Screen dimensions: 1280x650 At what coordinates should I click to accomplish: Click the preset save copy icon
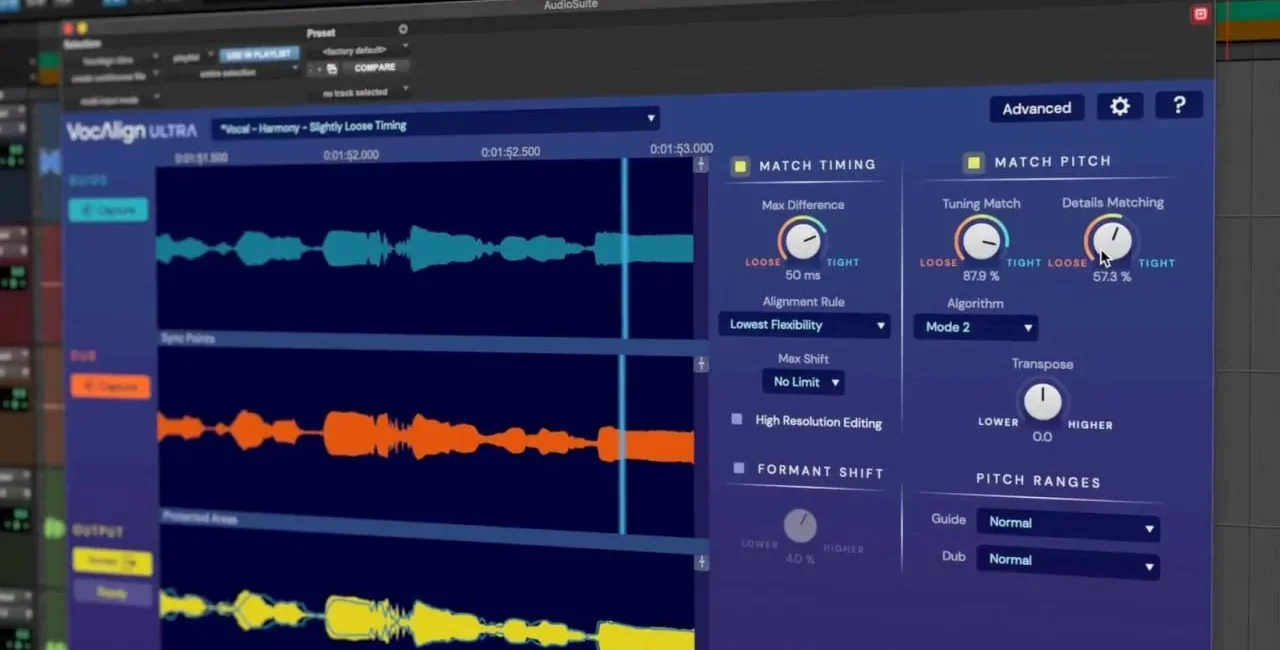click(x=331, y=69)
